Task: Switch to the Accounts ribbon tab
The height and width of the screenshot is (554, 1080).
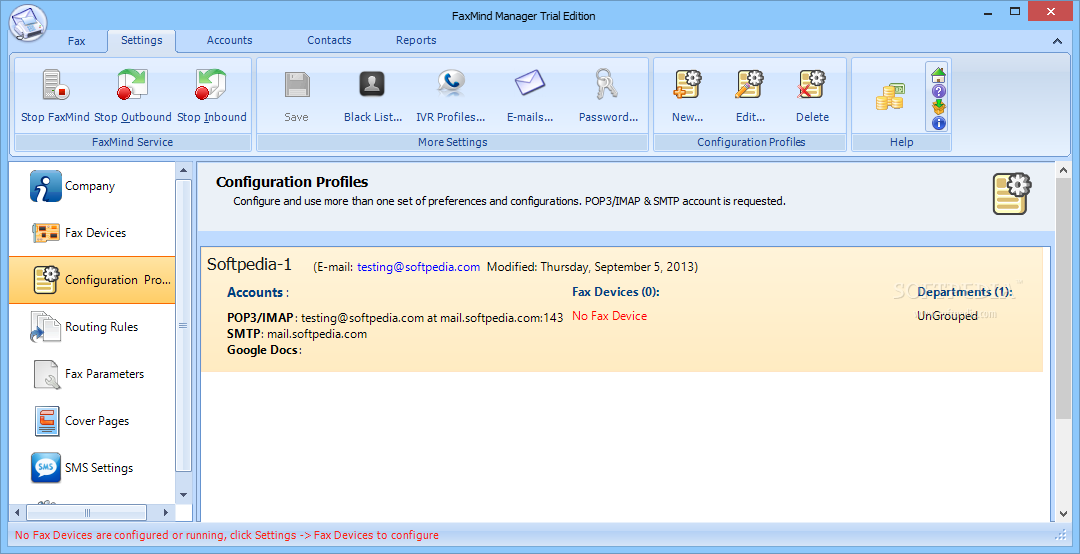Action: [229, 40]
